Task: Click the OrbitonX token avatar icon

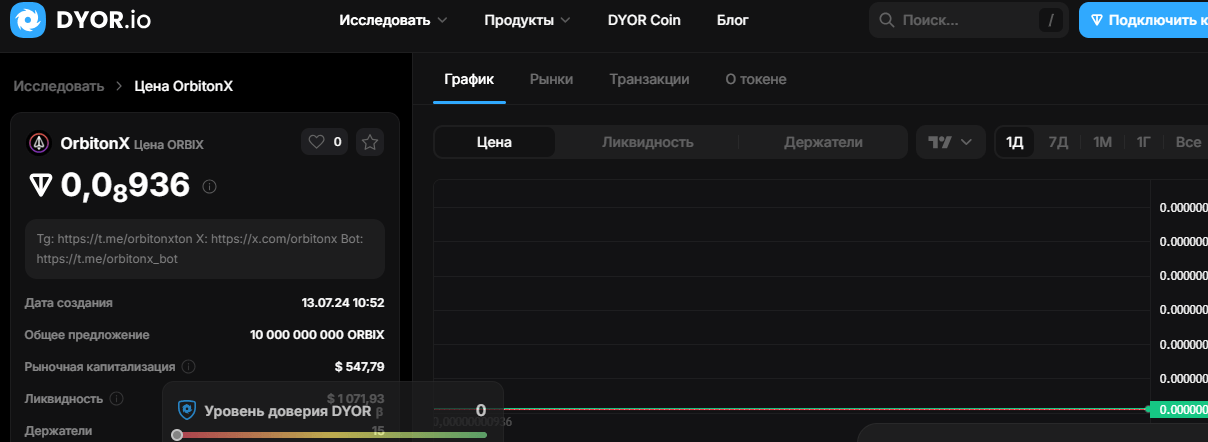Action: 39,143
